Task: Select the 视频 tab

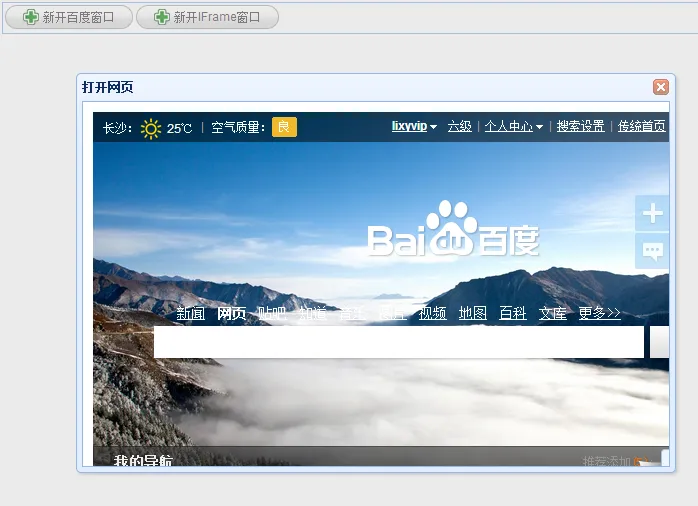Action: tap(432, 313)
